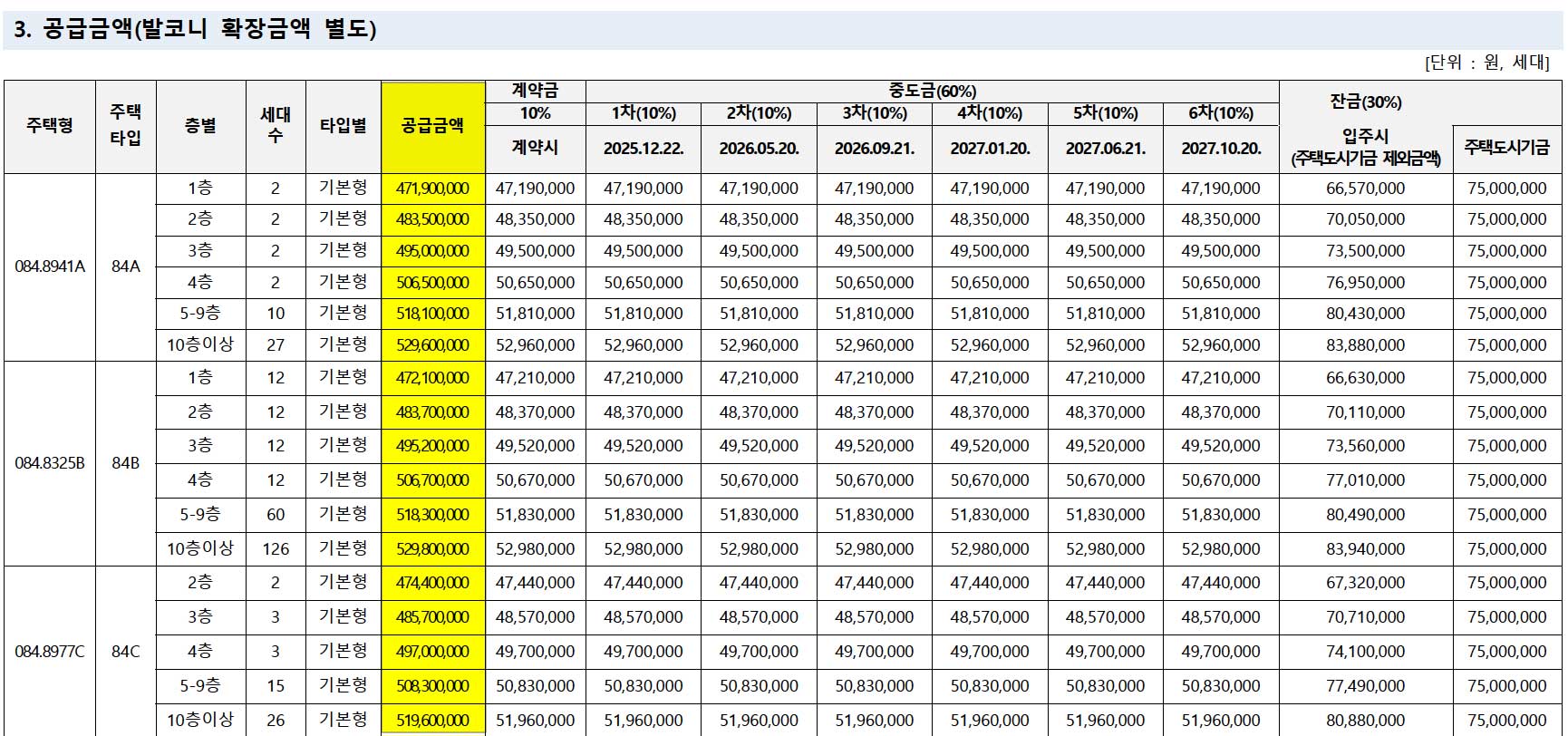Viewport: 1568px width, 736px height.
Task: Click the 84B type cell
Action: pyautogui.click(x=126, y=463)
